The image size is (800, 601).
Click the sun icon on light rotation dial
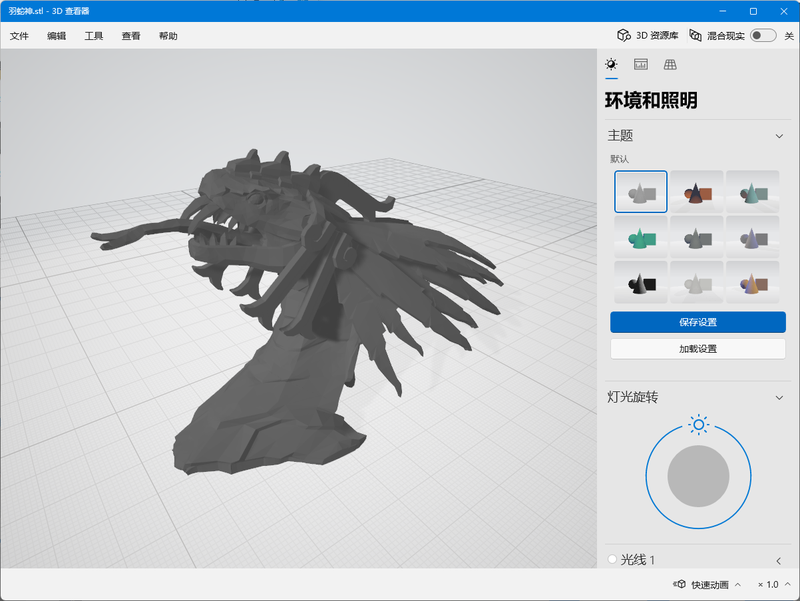click(x=698, y=425)
